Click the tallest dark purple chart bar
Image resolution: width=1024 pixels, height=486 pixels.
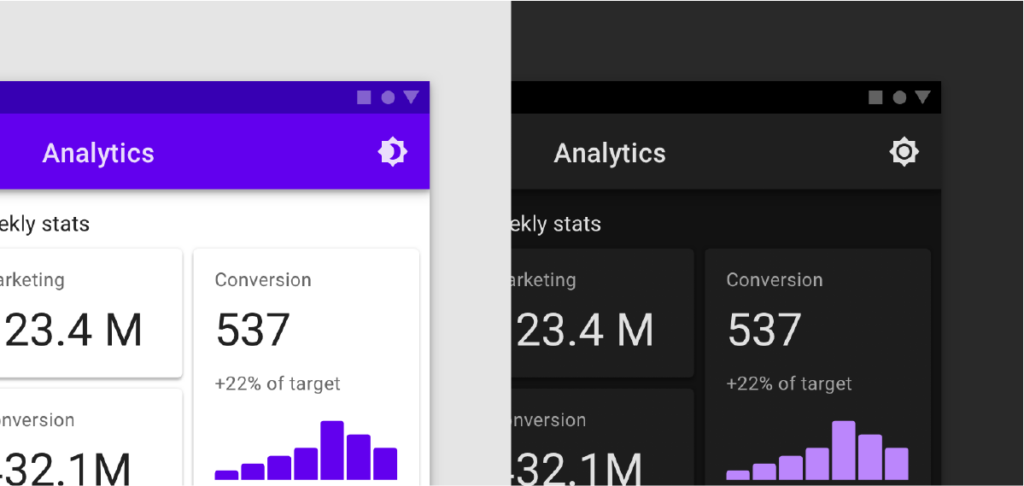coord(332,450)
